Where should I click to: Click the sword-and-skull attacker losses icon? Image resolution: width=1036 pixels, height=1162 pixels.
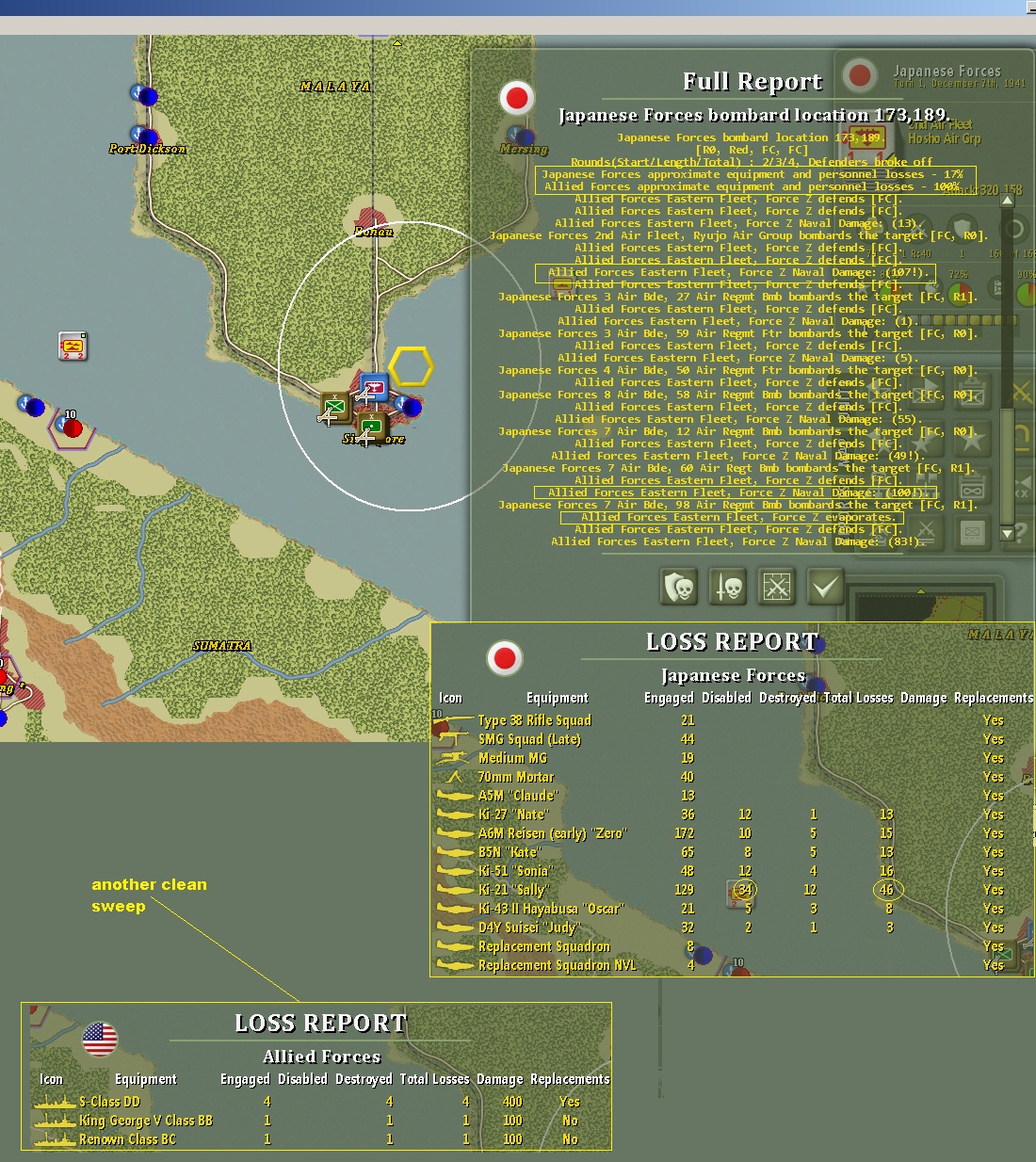[728, 587]
